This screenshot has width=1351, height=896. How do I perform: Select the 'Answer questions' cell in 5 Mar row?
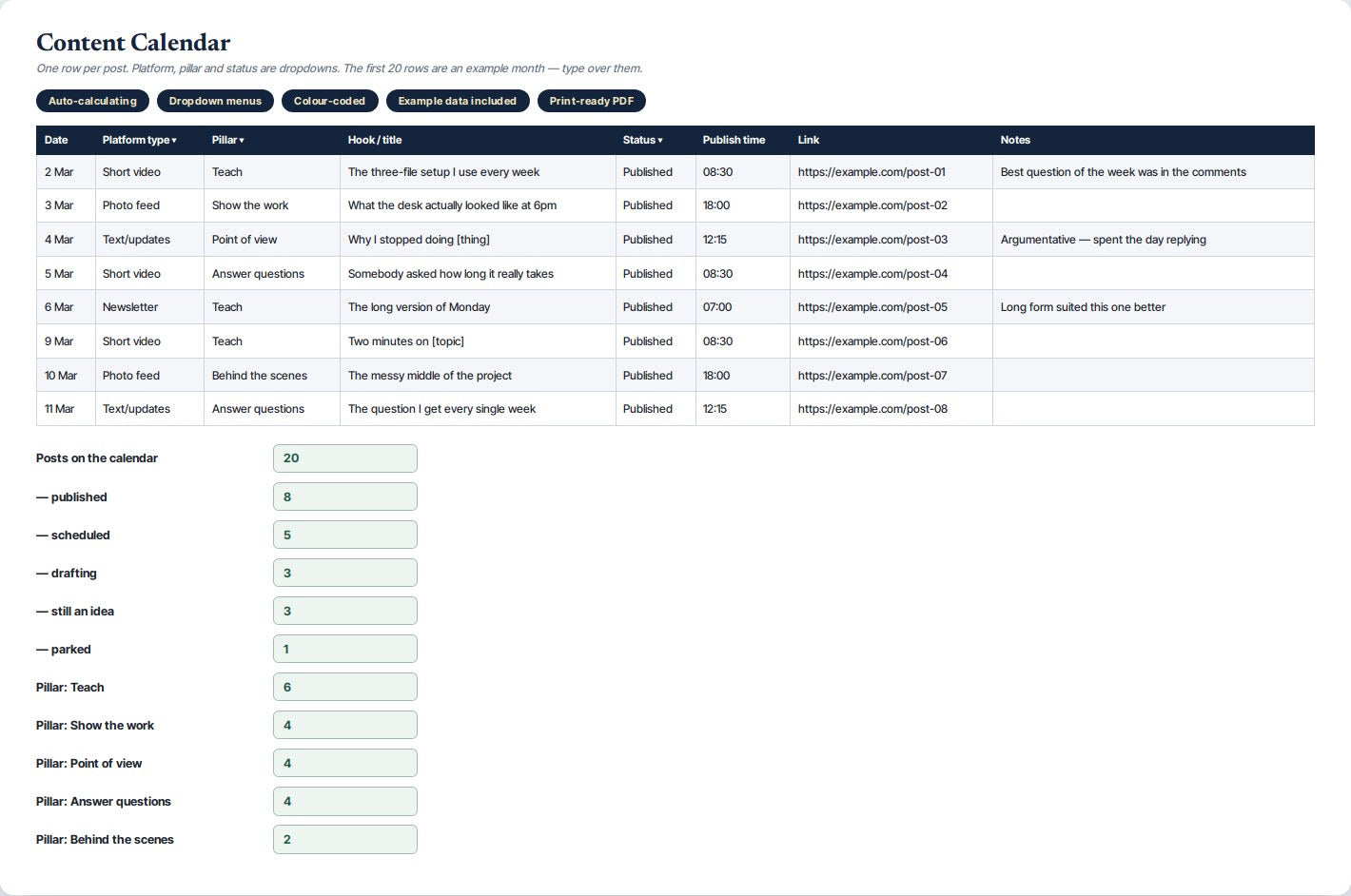point(272,274)
